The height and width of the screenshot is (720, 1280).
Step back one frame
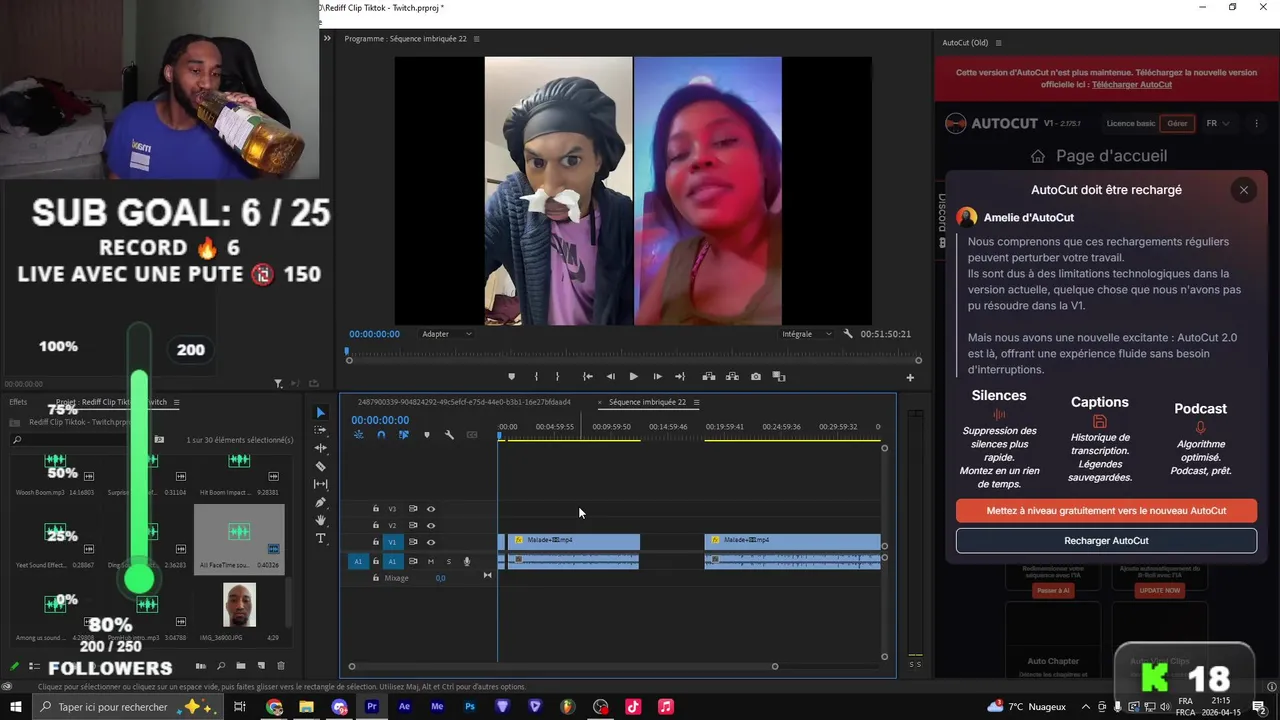[611, 377]
